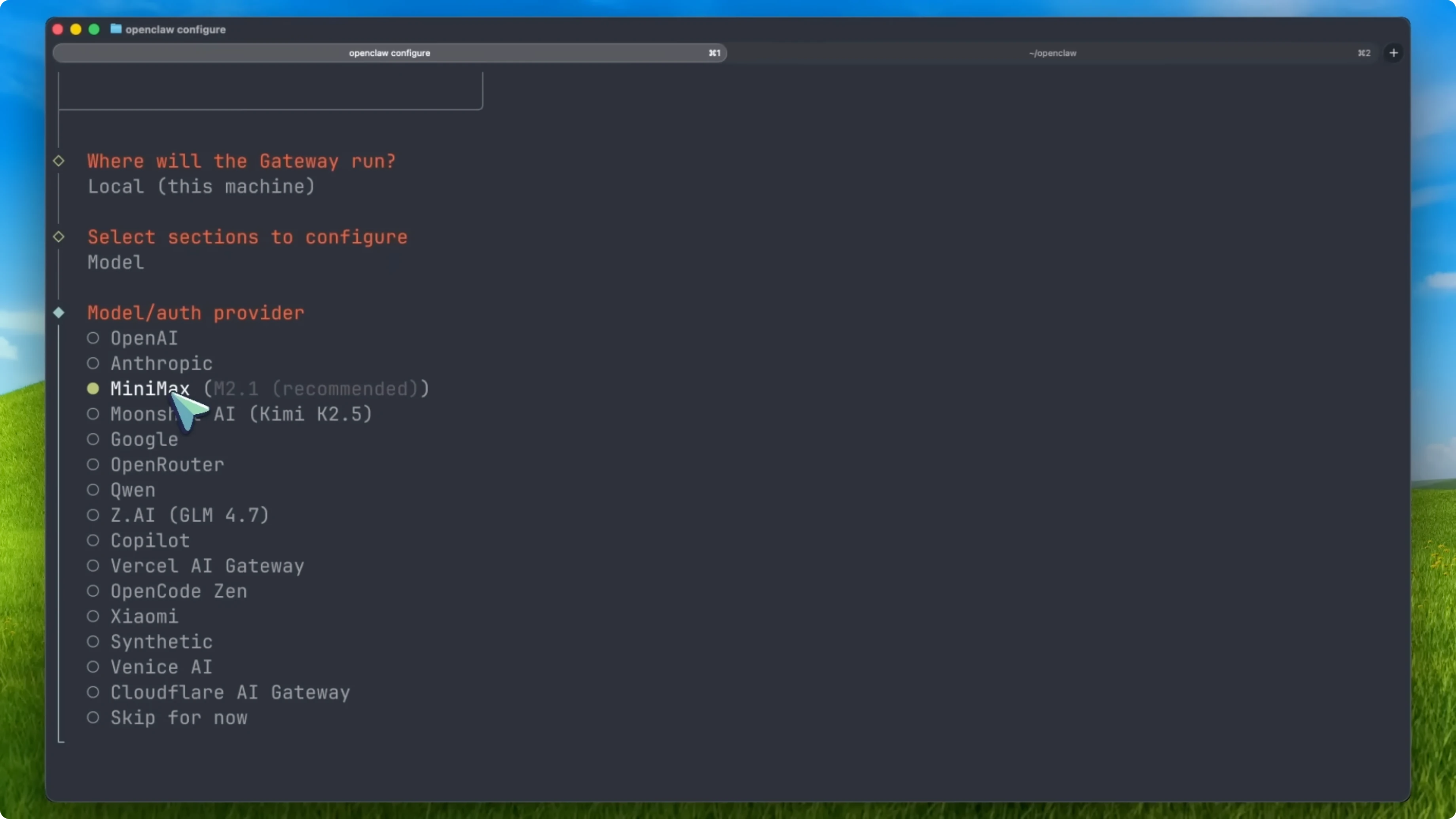Switch to the ~/openclaw terminal tab
1456x819 pixels.
pos(1052,53)
